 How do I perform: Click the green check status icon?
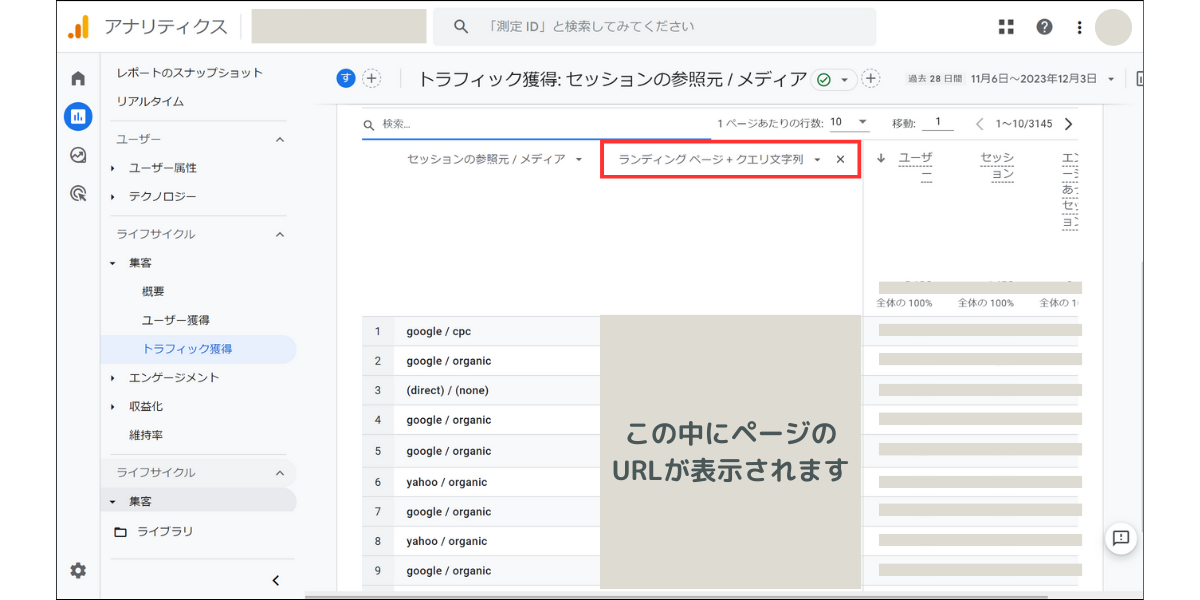(x=824, y=79)
